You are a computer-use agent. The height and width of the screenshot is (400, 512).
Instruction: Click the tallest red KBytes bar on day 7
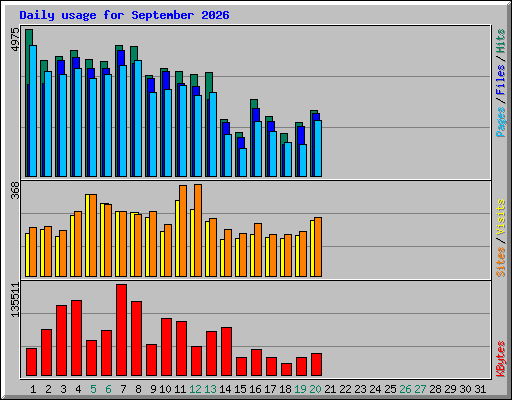pyautogui.click(x=121, y=330)
